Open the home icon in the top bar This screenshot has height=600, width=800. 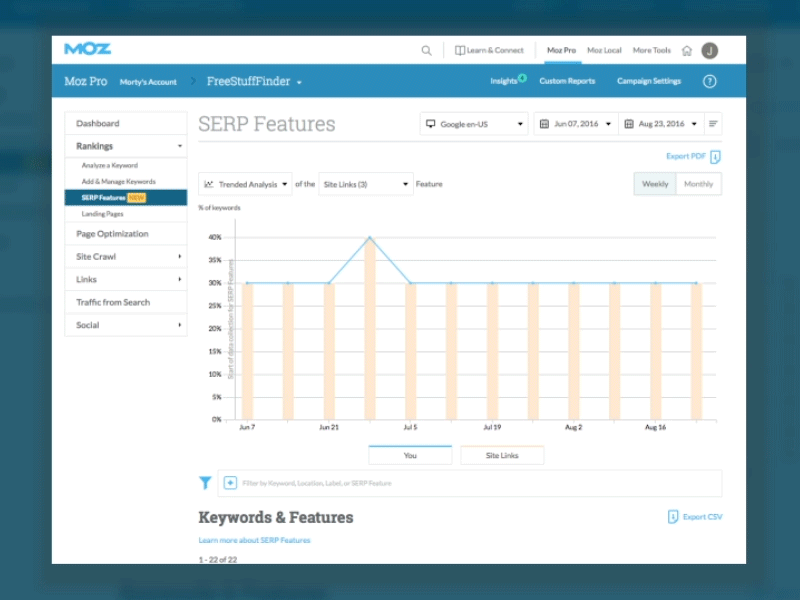click(x=688, y=49)
